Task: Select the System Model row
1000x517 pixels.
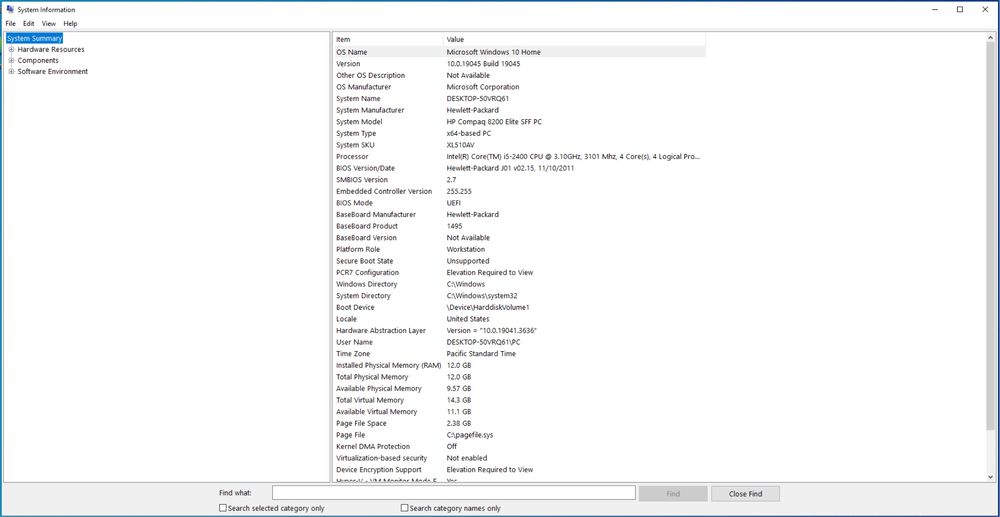Action: coord(519,121)
